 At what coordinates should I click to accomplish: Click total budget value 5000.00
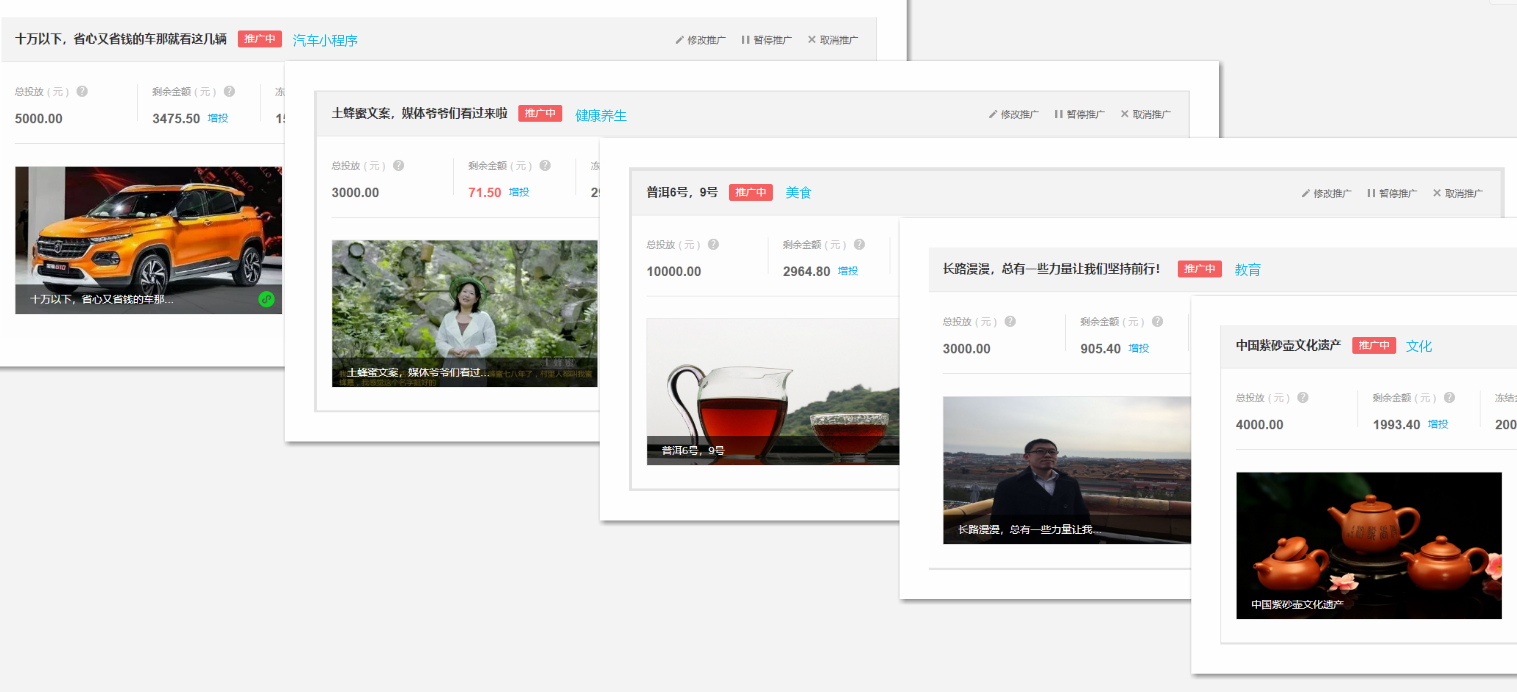coord(39,118)
